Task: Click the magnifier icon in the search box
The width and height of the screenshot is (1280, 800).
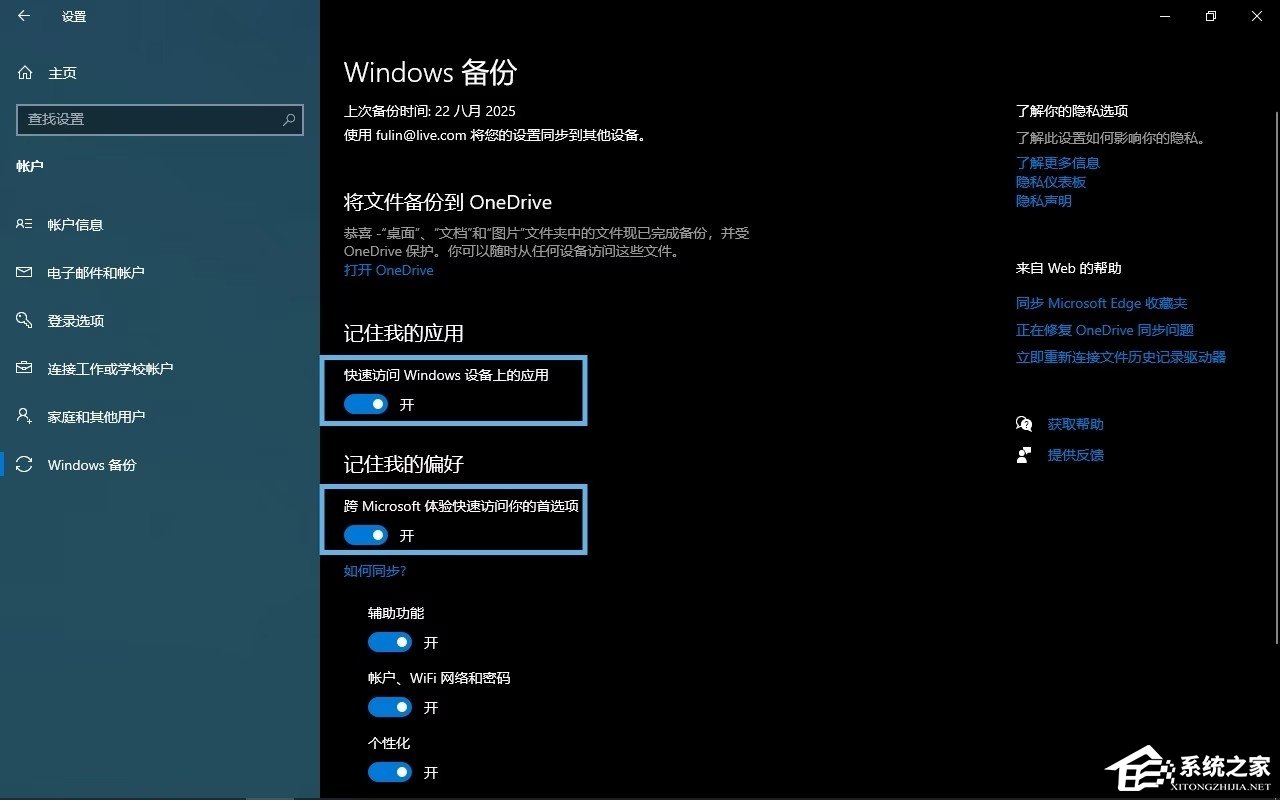Action: pyautogui.click(x=288, y=120)
